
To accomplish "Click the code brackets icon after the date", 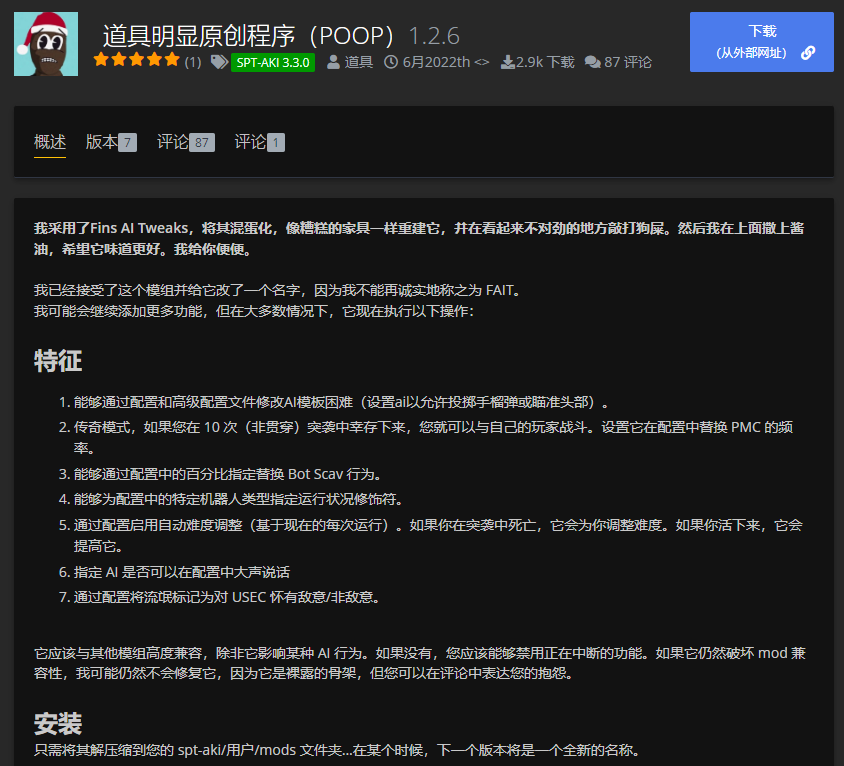I will click(480, 60).
